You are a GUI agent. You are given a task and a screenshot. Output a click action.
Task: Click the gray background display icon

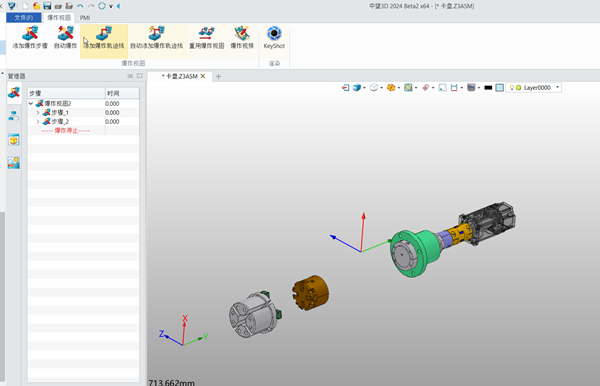pyautogui.click(x=471, y=88)
